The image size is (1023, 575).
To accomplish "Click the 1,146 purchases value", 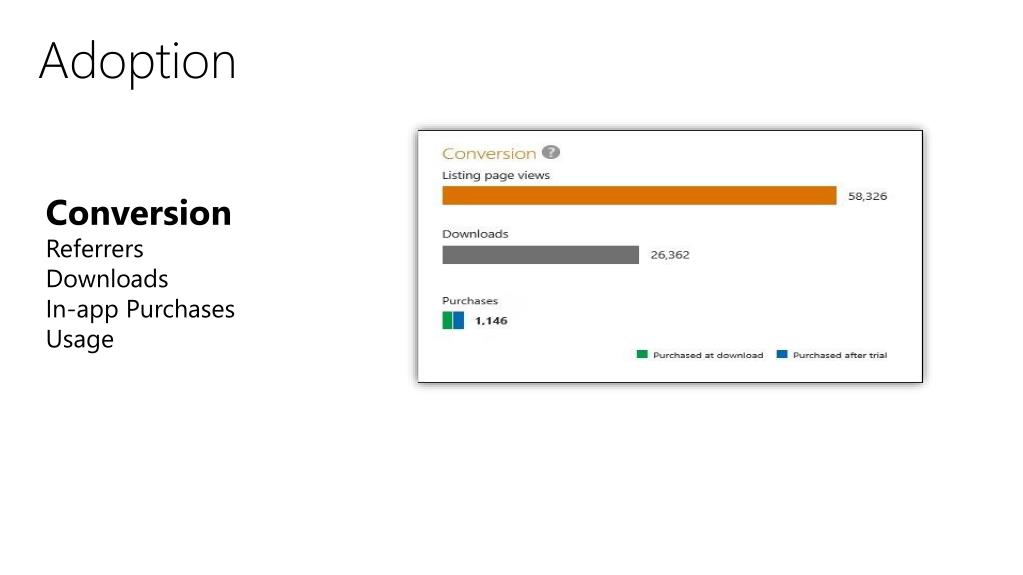I will coord(491,320).
